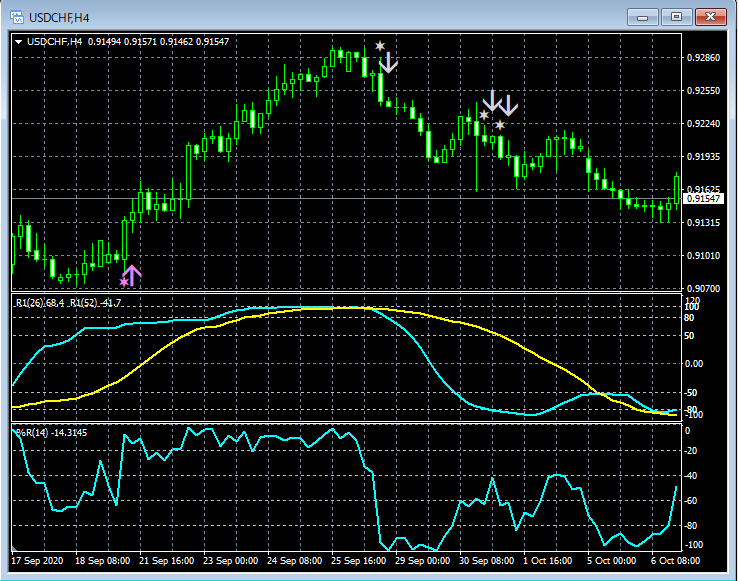The image size is (739, 581).
Task: Click the 5 Oct 00:00 time label
Action: (611, 561)
